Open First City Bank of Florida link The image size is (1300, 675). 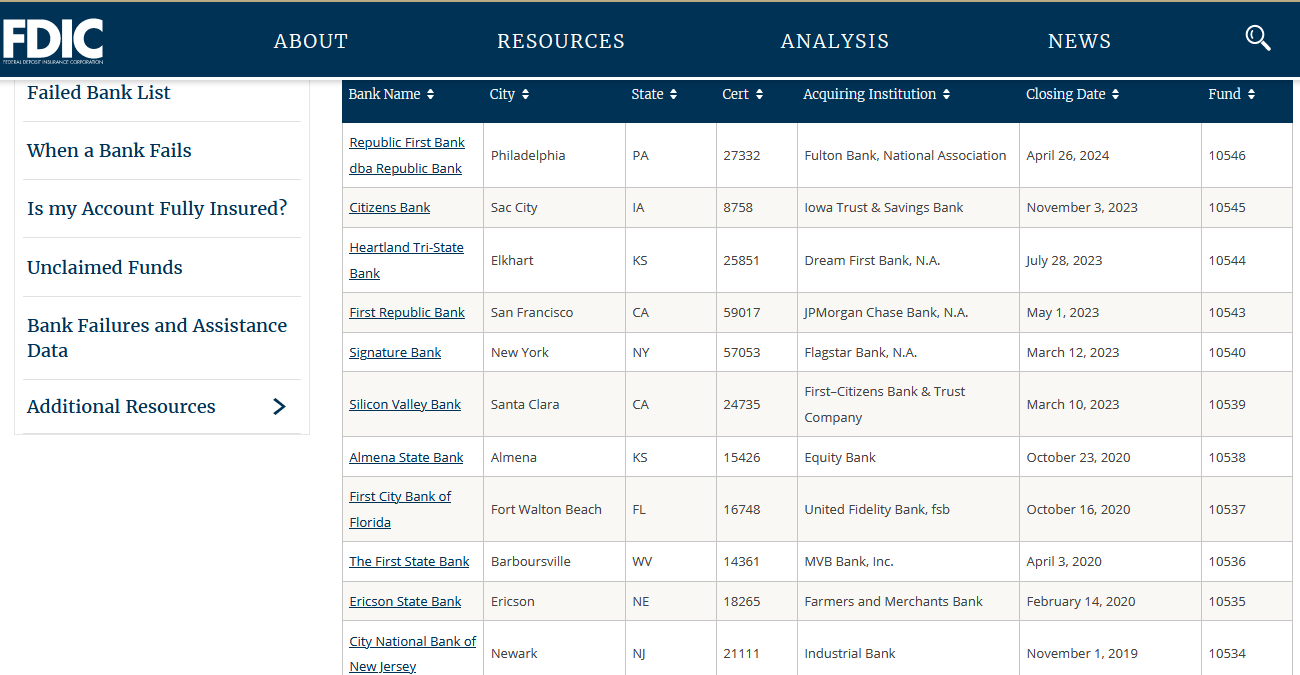click(400, 509)
